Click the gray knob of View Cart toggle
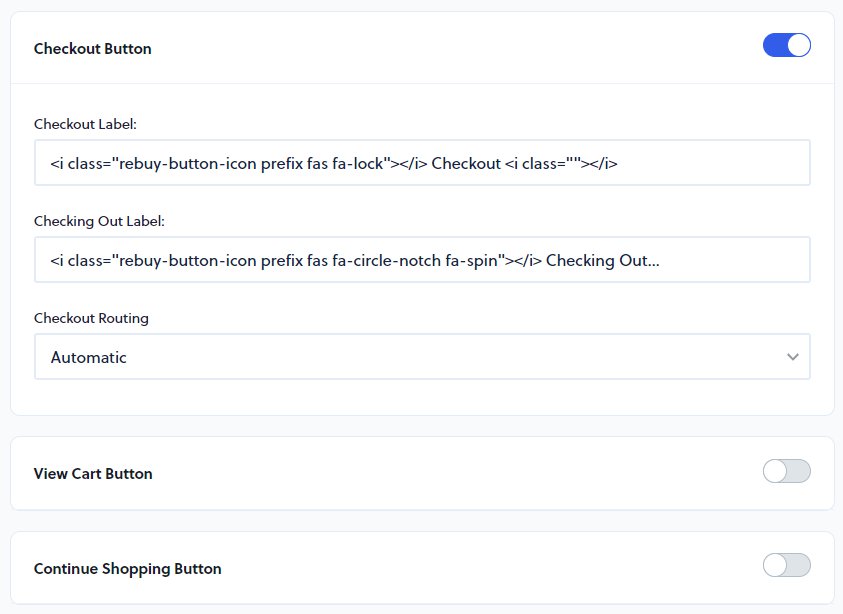 tap(775, 473)
